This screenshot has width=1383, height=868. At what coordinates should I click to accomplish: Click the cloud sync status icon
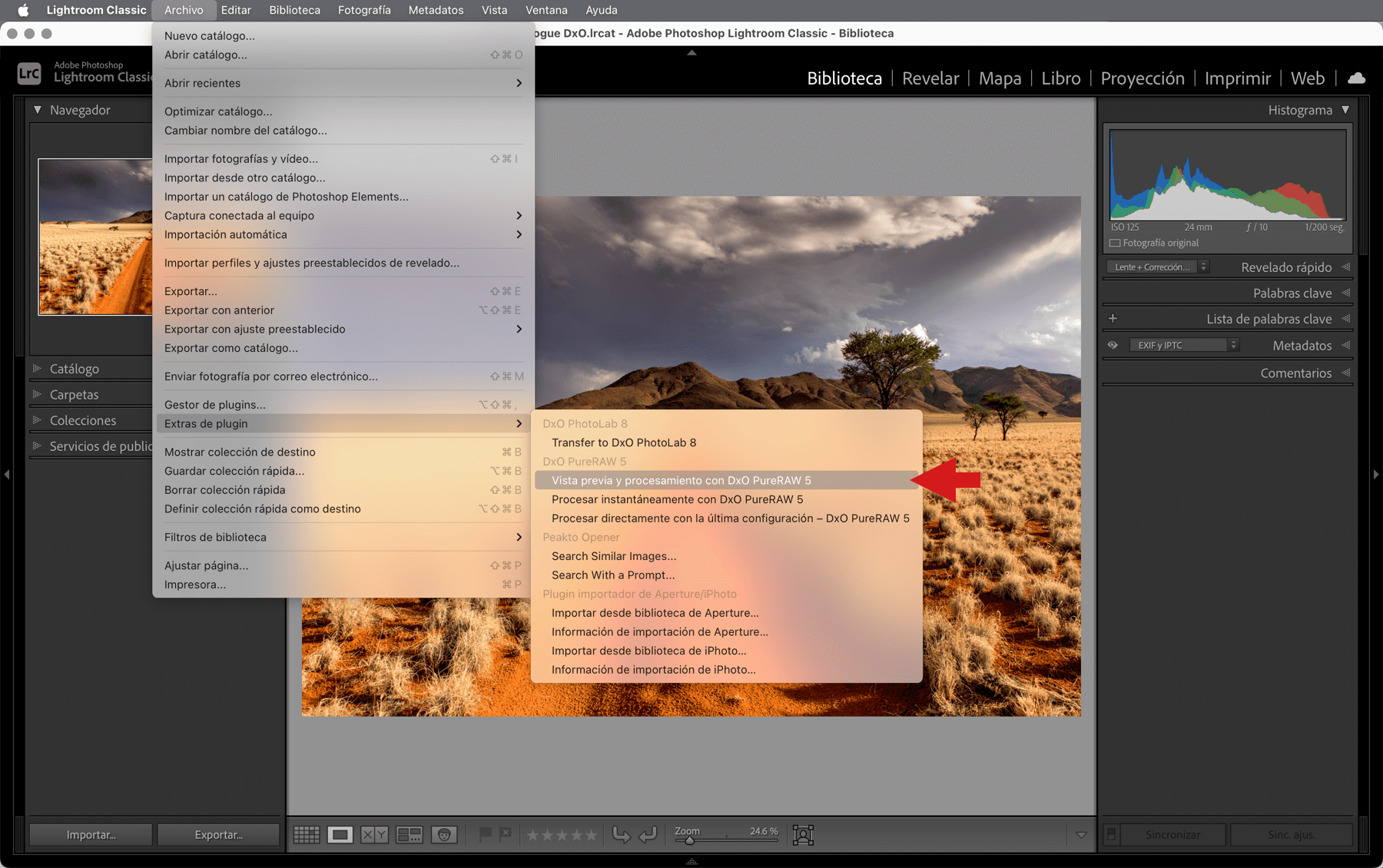coord(1357,78)
